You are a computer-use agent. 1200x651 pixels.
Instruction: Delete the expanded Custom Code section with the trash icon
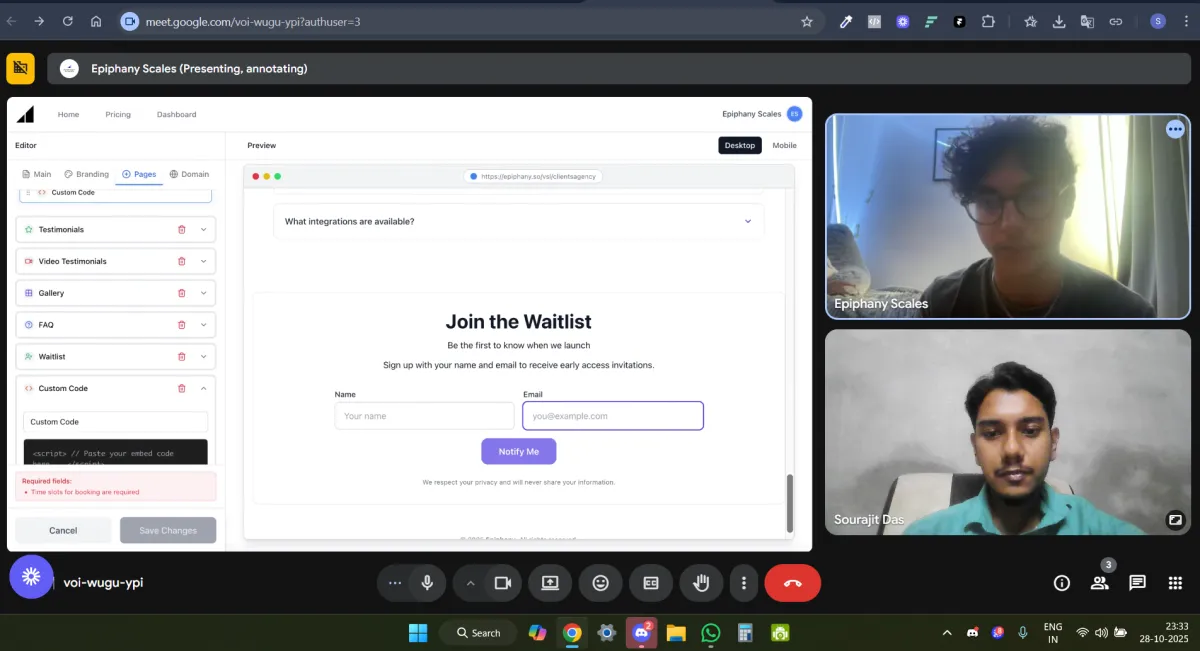(x=181, y=388)
